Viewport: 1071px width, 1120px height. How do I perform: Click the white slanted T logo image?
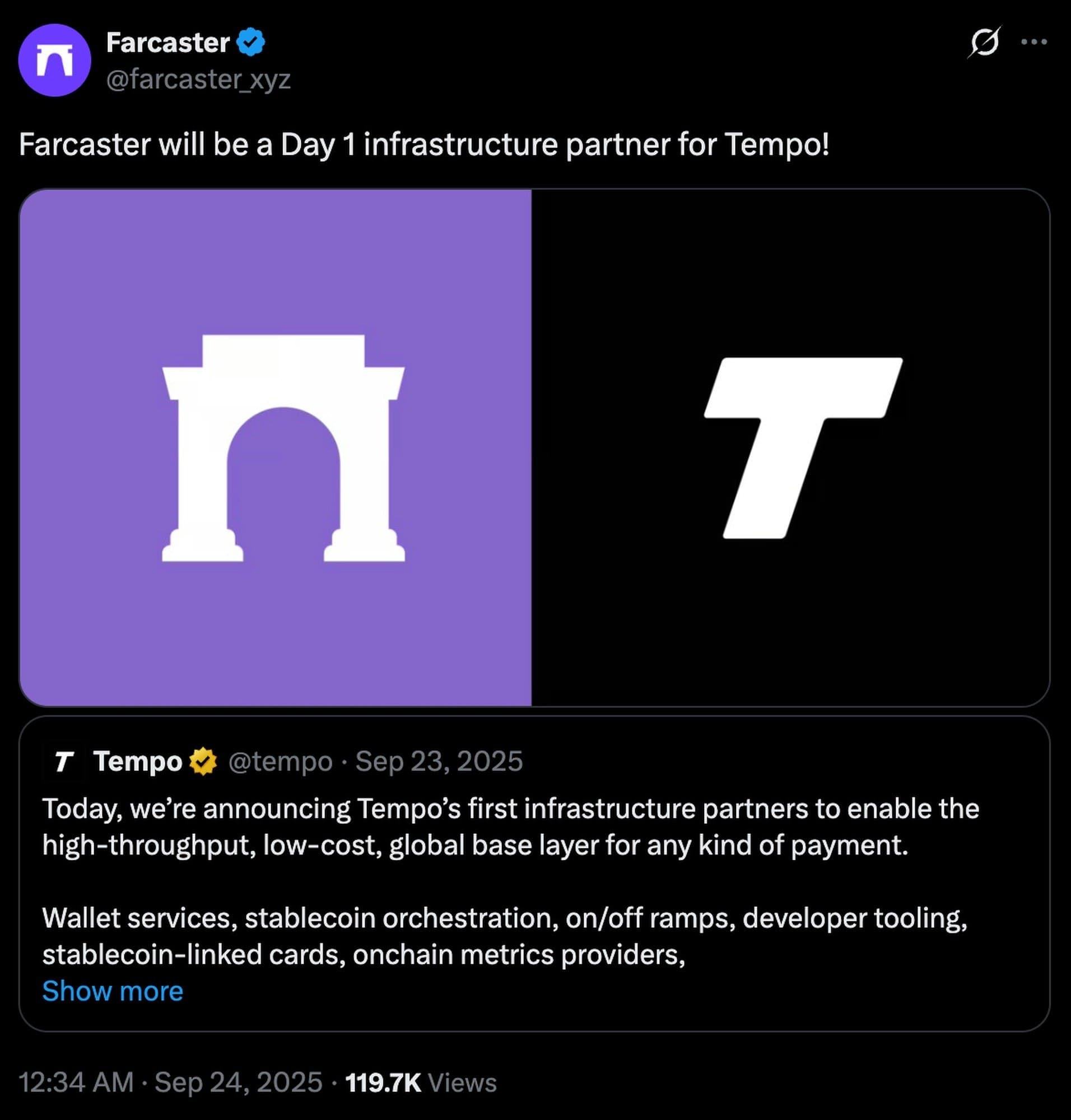pos(802,448)
